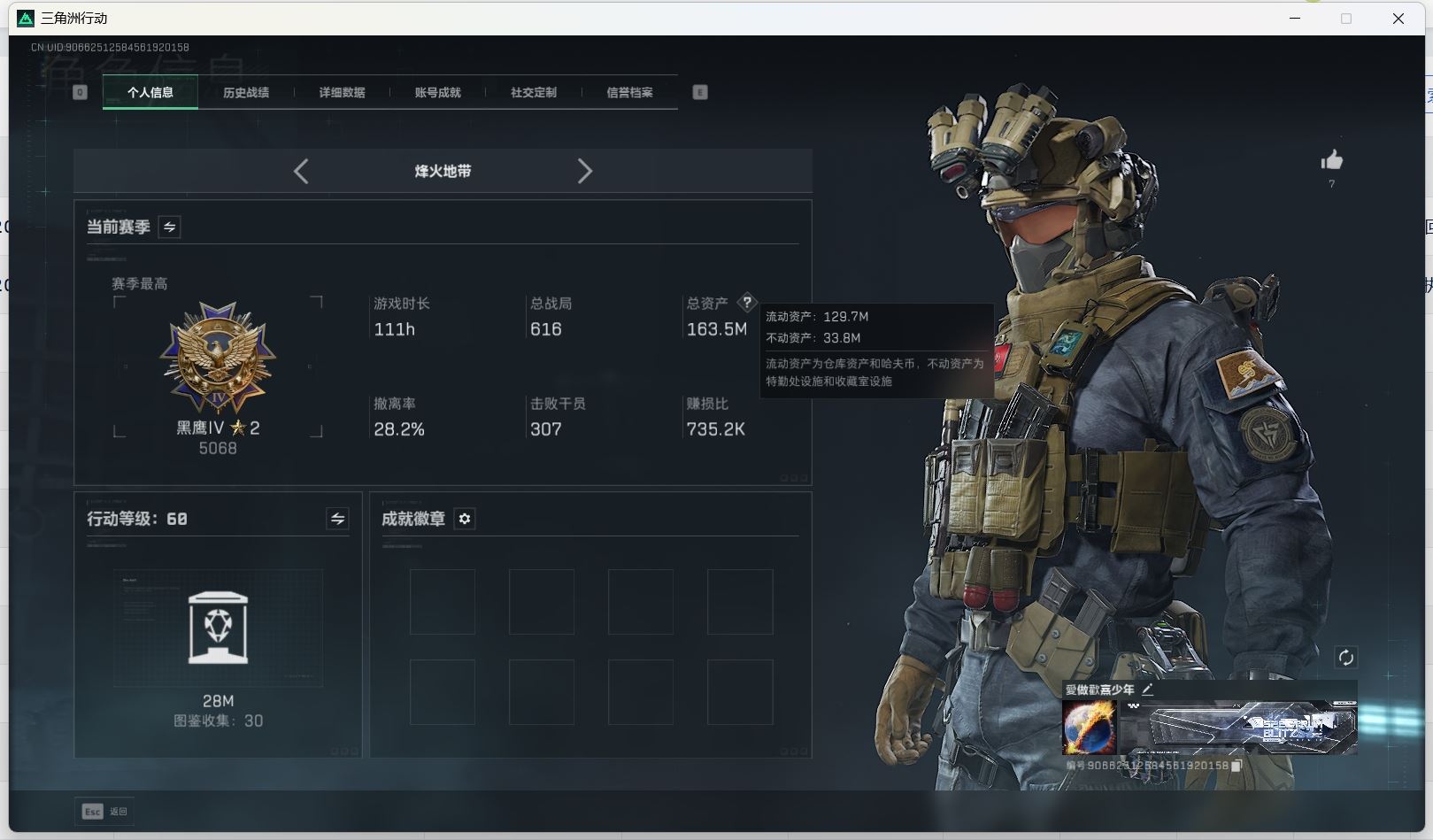
Task: Switch to the 信誉档案 tab
Action: point(629,92)
